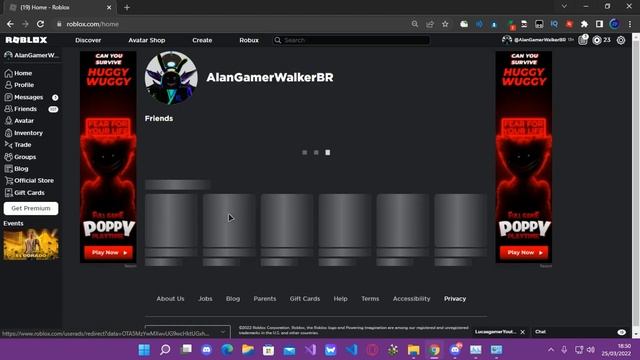Open the Windows Start button

point(144,350)
